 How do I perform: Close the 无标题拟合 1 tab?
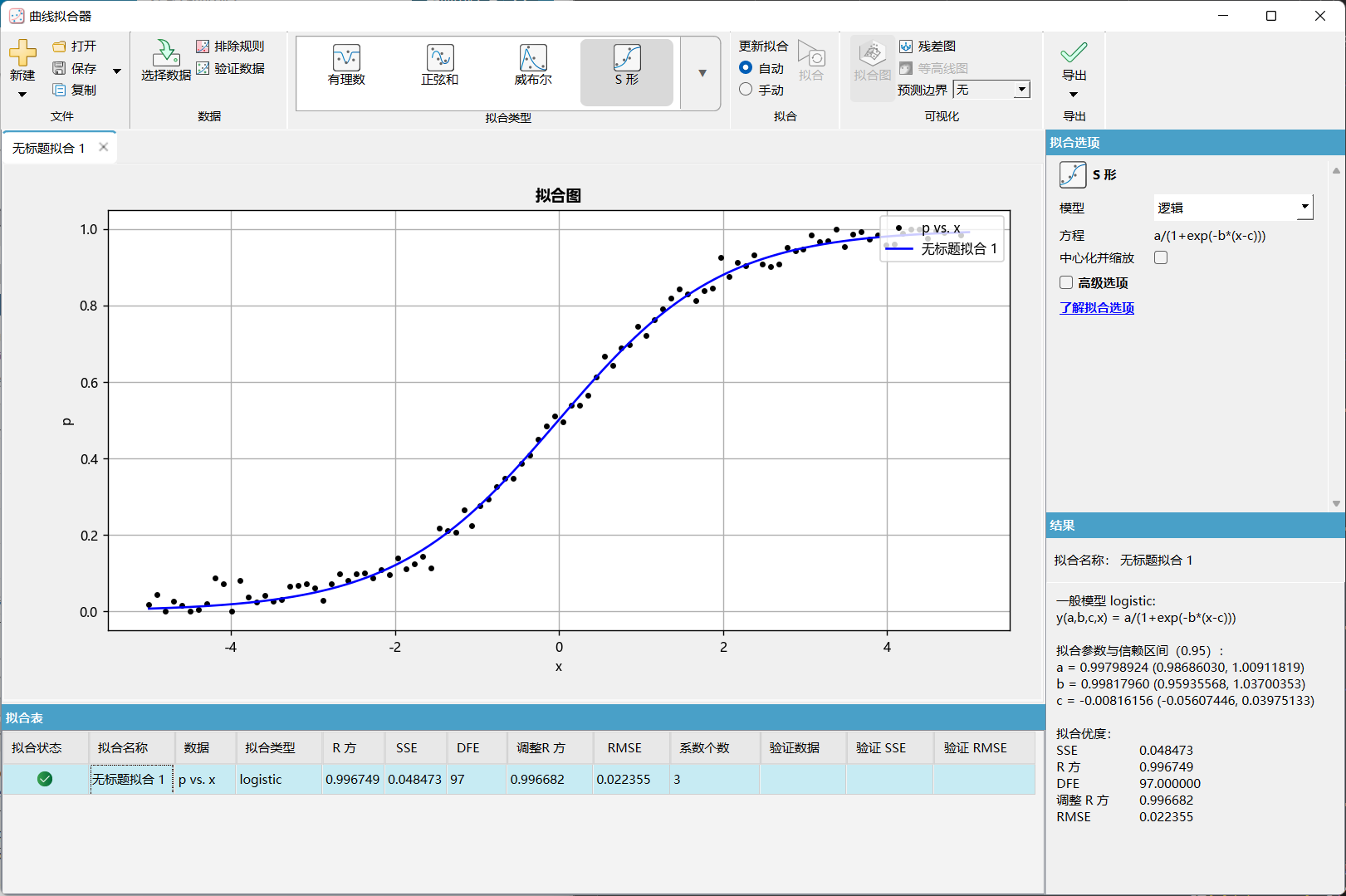[104, 147]
